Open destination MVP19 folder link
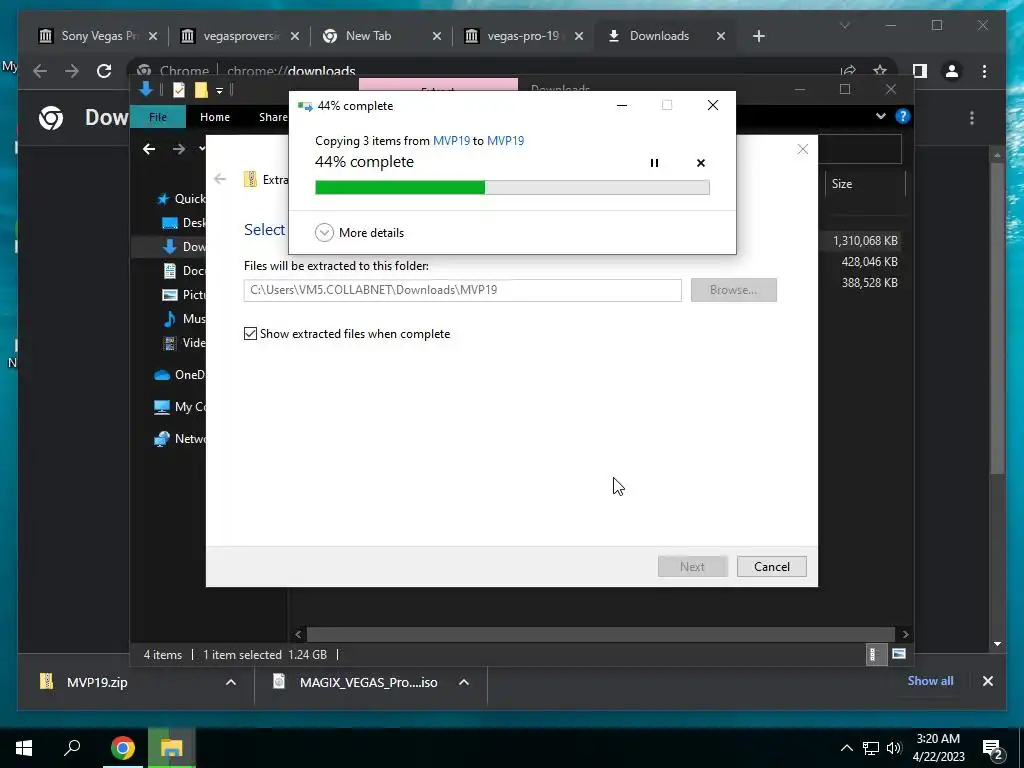This screenshot has height=768, width=1024. point(505,140)
